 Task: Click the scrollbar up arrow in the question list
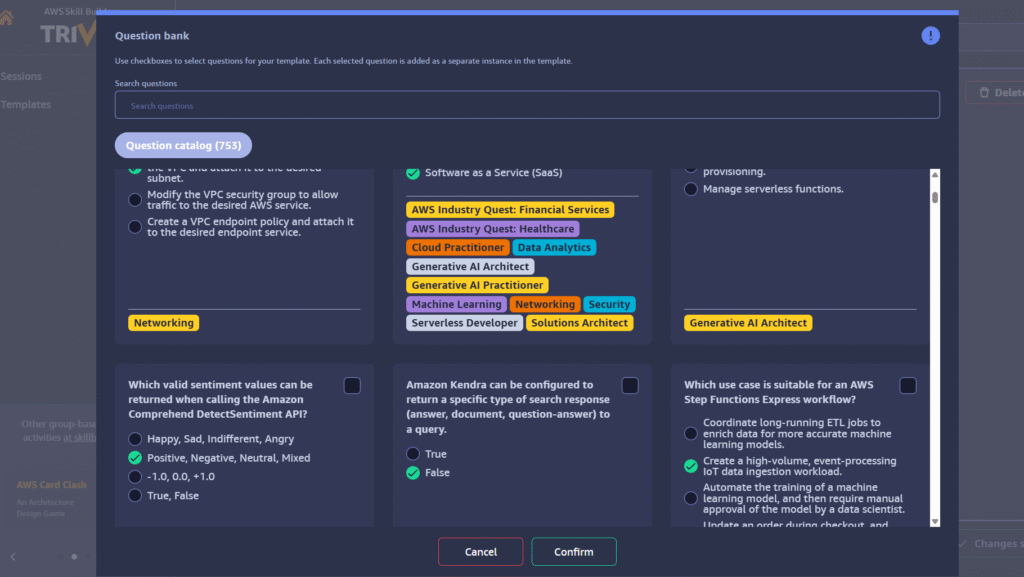[x=935, y=175]
